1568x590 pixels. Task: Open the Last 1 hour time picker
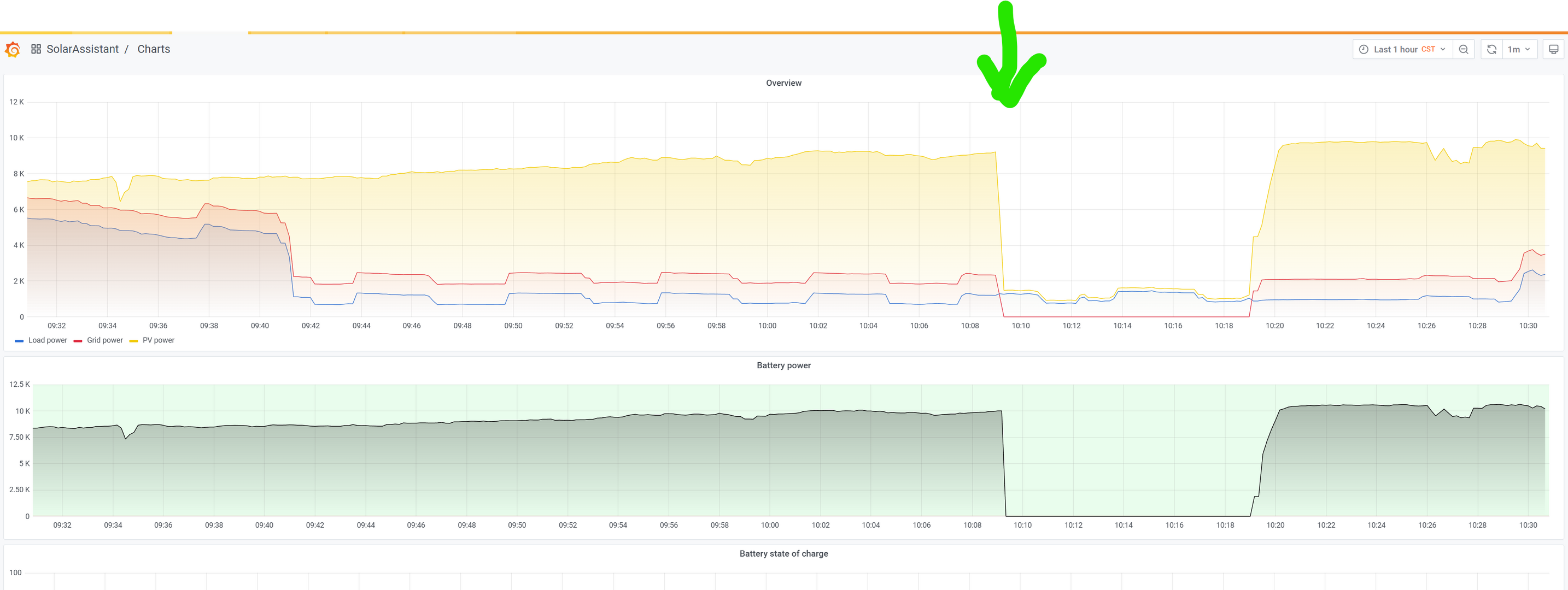tap(1395, 49)
